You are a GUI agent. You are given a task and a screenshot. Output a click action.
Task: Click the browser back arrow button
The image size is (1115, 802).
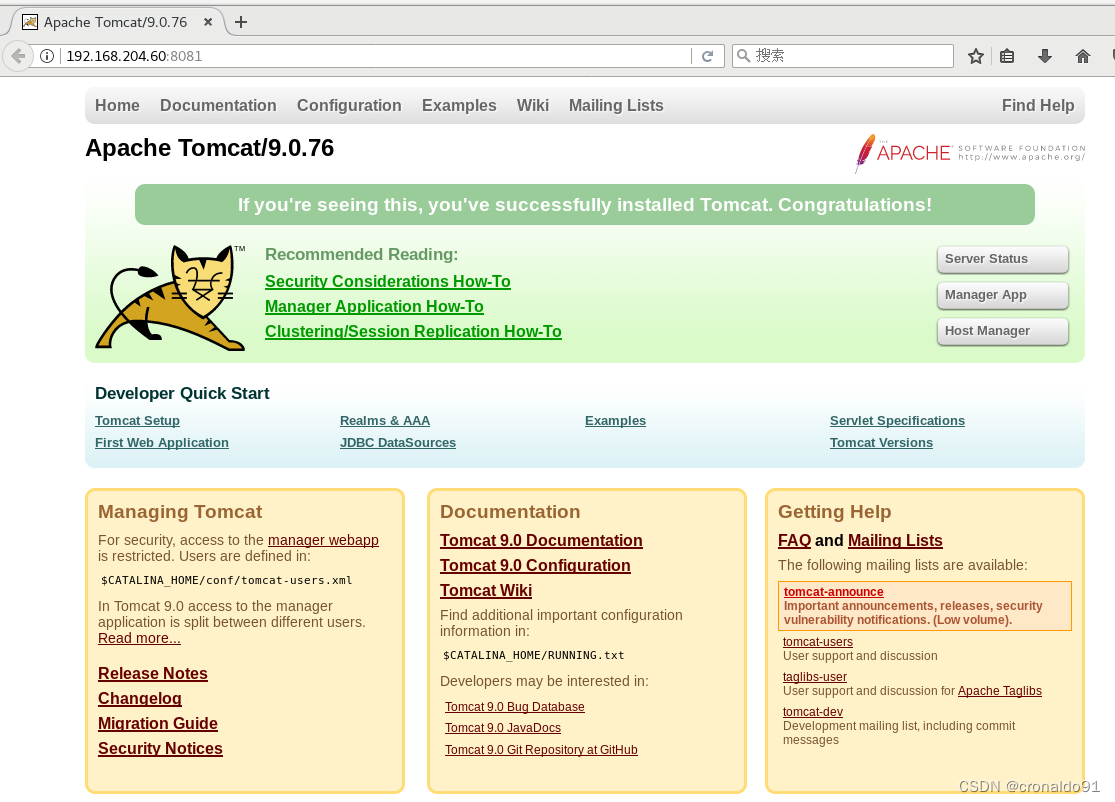click(18, 55)
